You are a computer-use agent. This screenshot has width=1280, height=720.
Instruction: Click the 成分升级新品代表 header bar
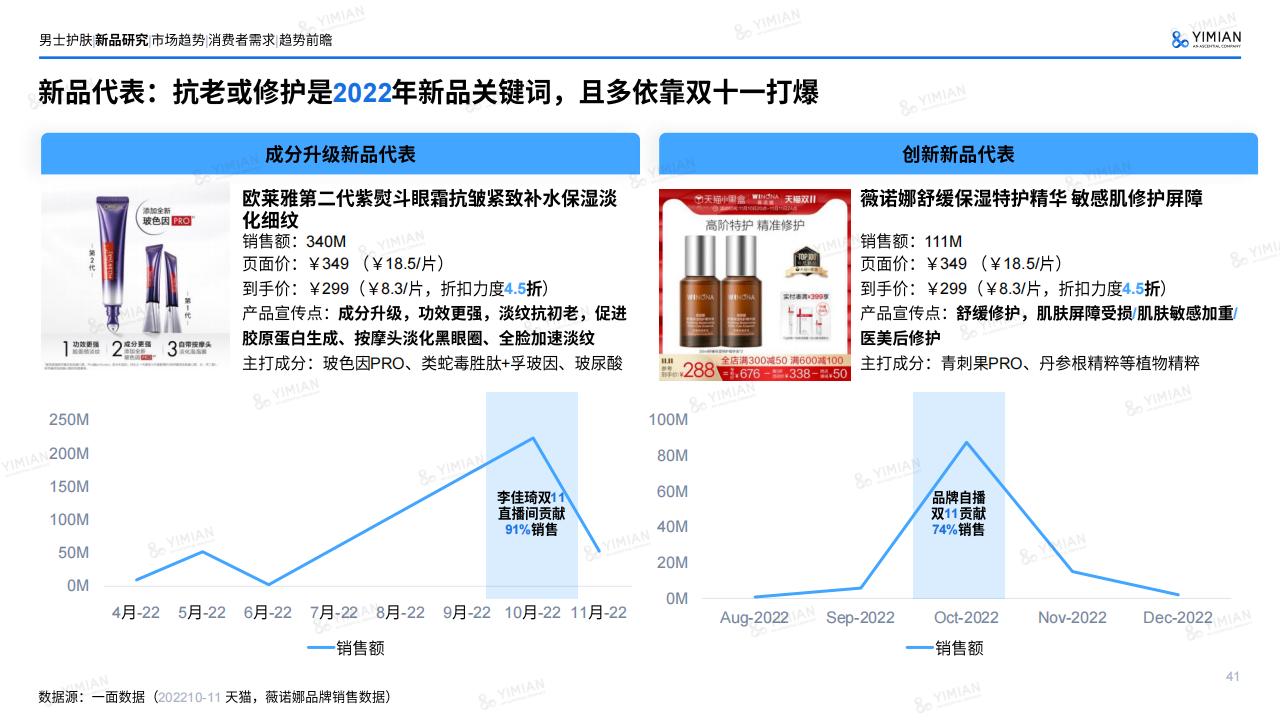click(x=340, y=154)
